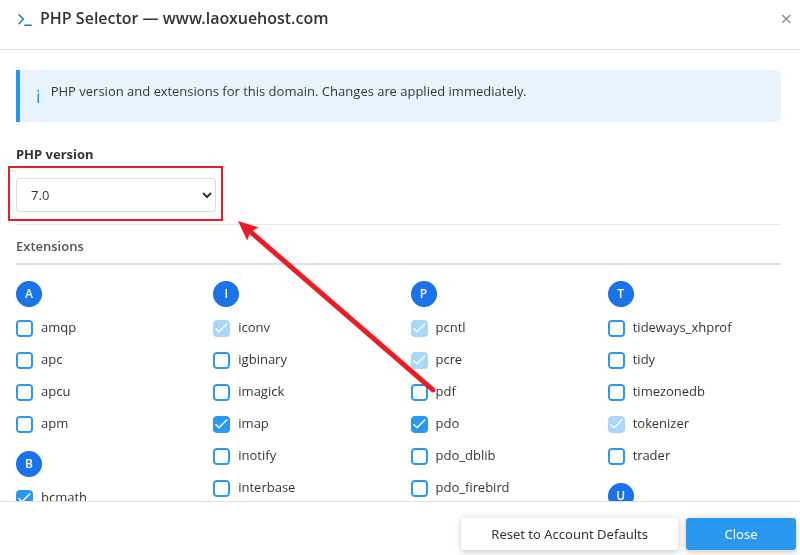Screen dimensions: 800x555
Task: Click the letter A section badge
Action: [29, 293]
